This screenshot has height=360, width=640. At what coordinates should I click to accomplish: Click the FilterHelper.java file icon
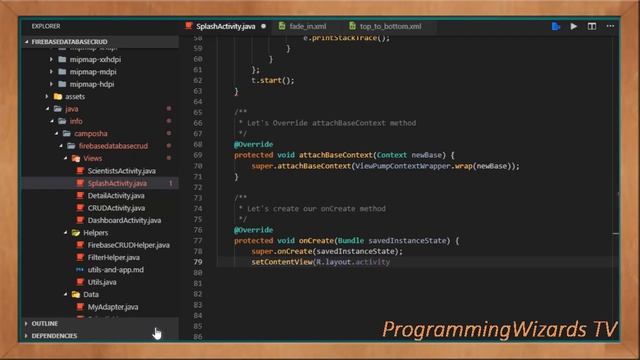tap(80, 257)
